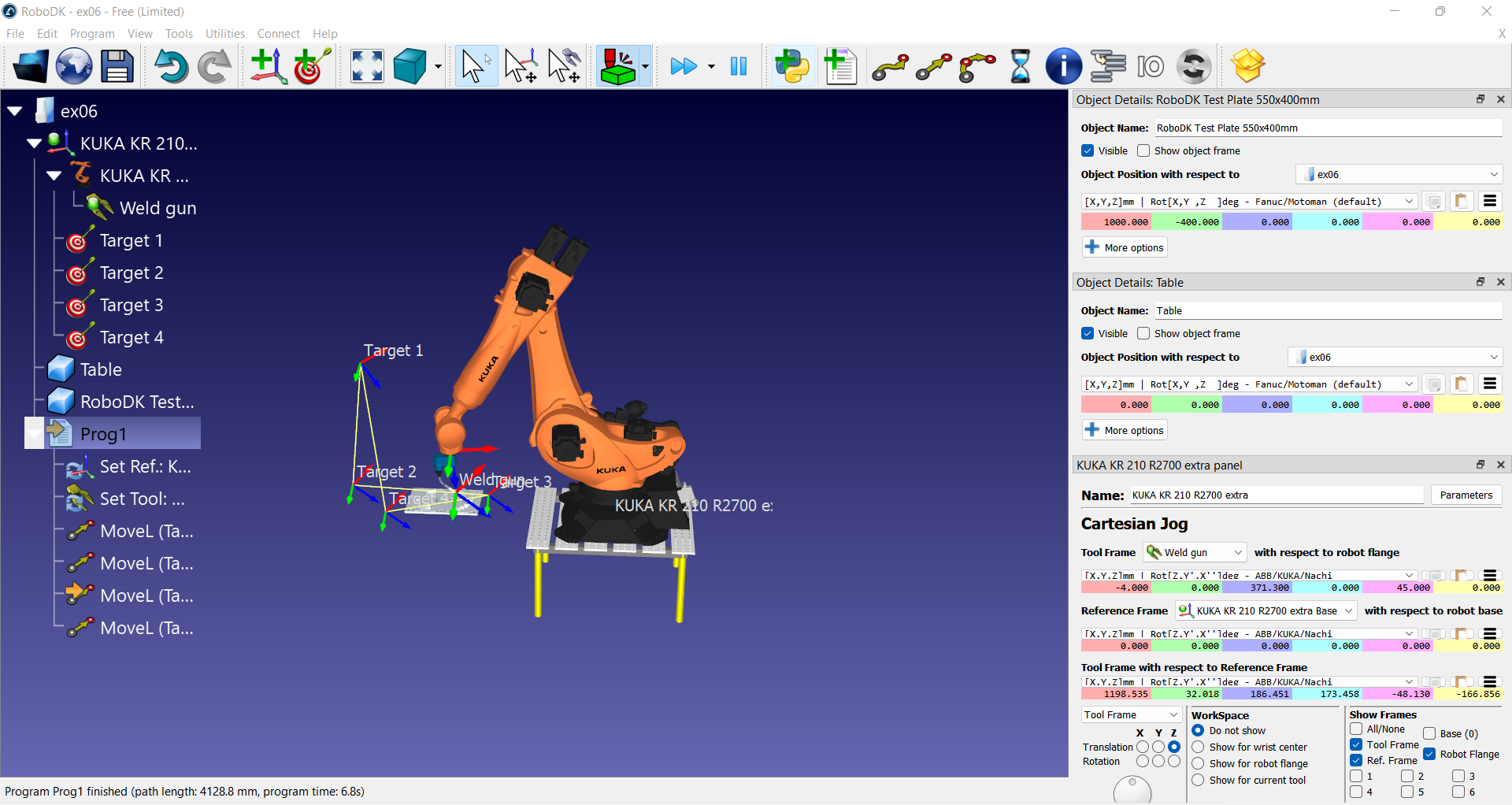The height and width of the screenshot is (805, 1512).
Task: Select Show for wrist center workspace
Action: coord(1198,747)
